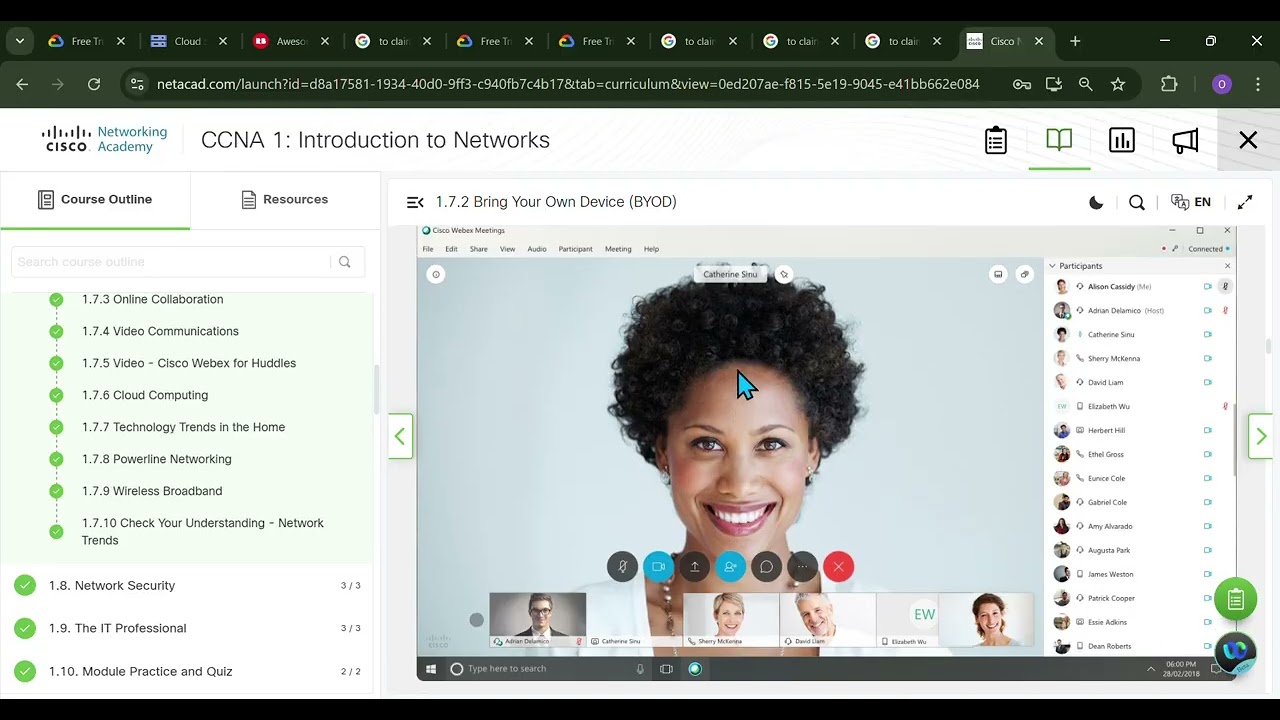Open Webex Meeting menu
This screenshot has height=720, width=1280.
[618, 249]
